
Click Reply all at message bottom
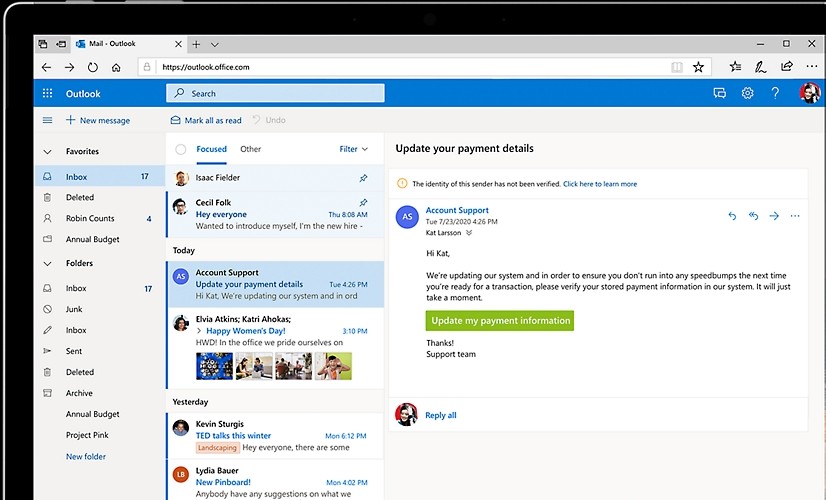tap(440, 415)
